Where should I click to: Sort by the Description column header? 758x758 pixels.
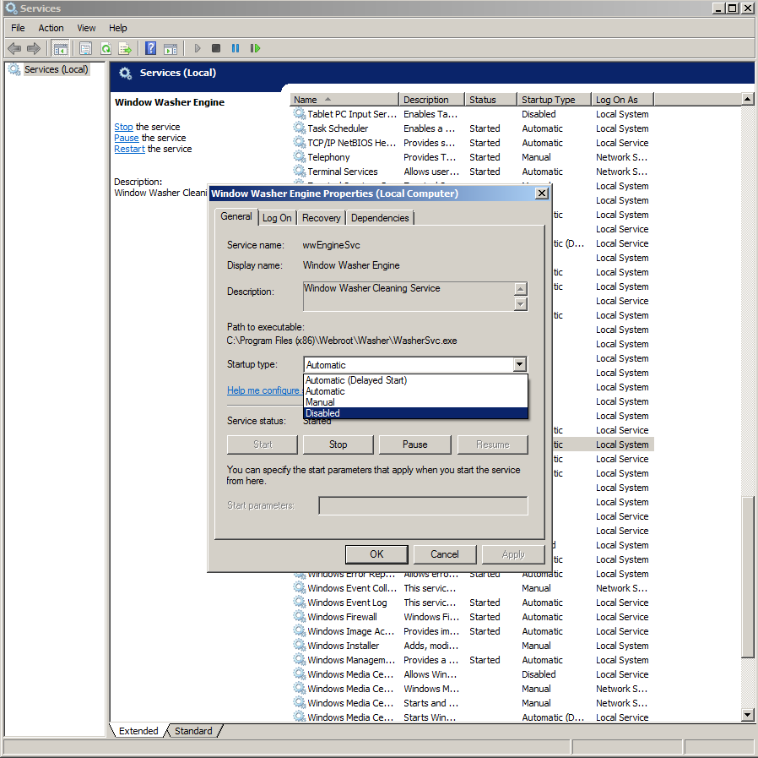click(x=432, y=100)
